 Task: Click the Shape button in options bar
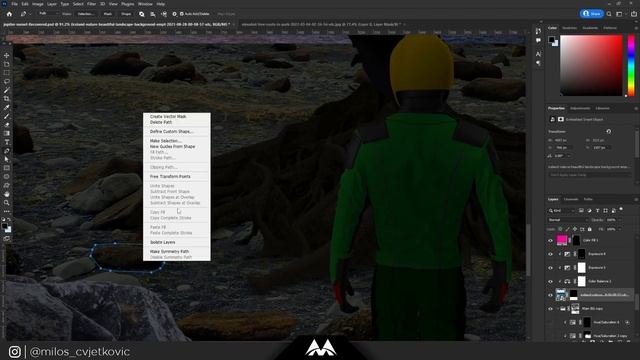click(x=126, y=14)
